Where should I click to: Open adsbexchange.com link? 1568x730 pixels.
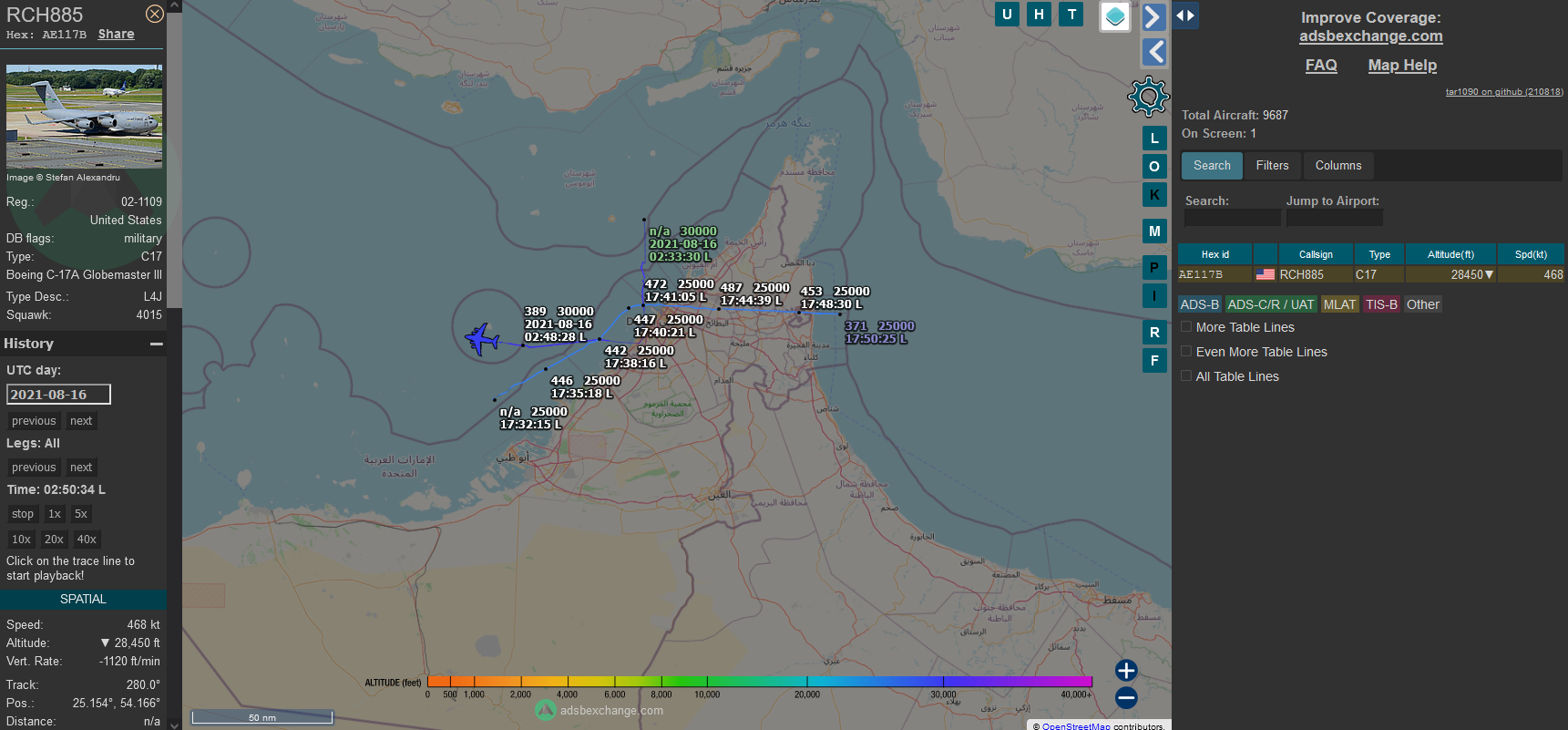coord(1370,36)
